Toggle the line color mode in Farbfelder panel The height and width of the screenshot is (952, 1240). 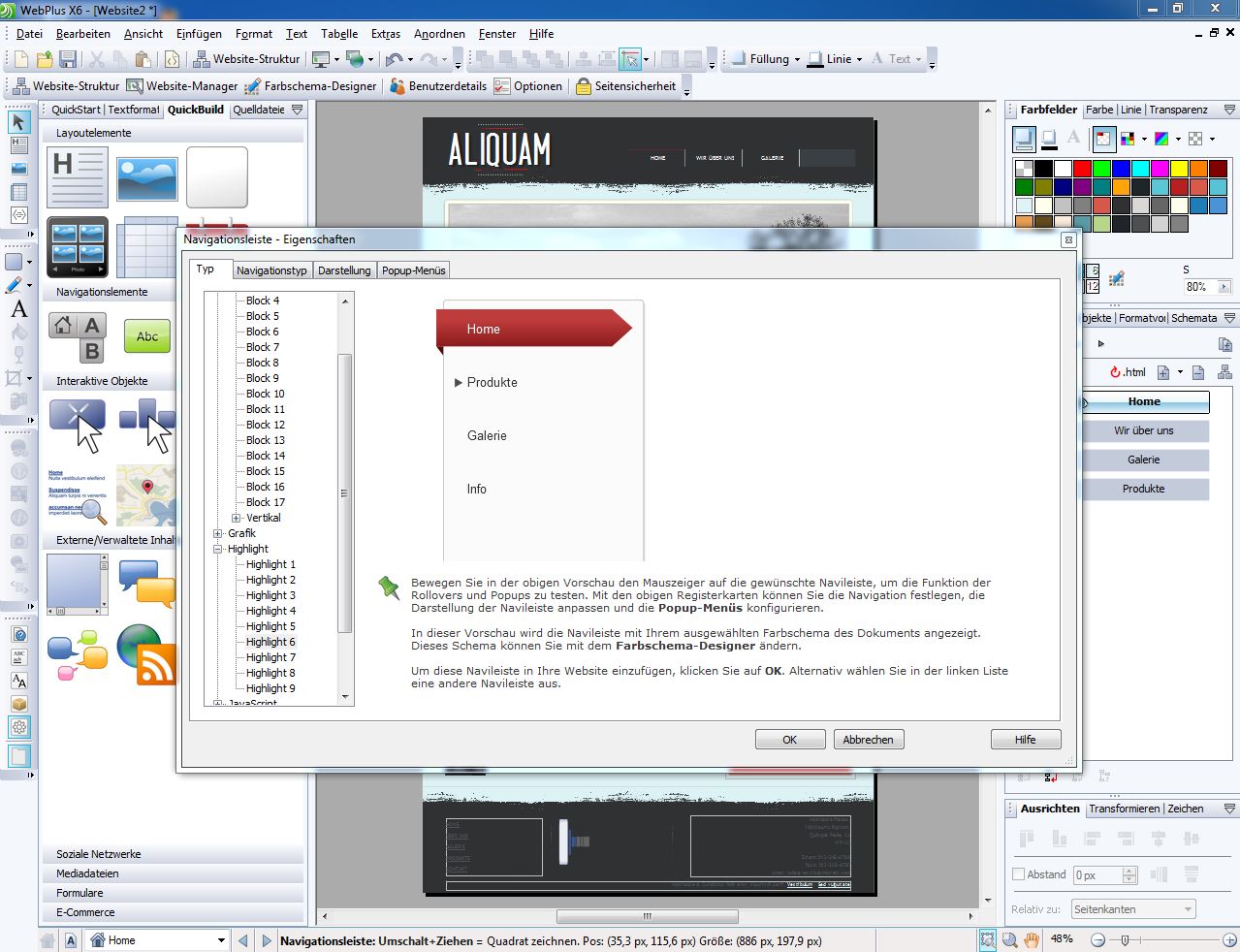(1049, 139)
